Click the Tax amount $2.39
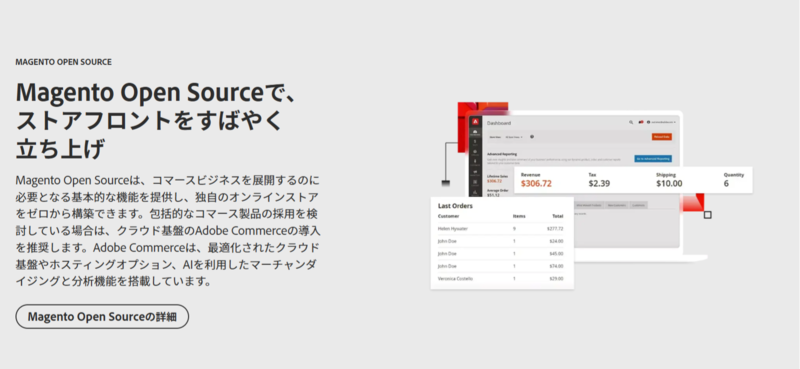The image size is (800, 369). [599, 183]
